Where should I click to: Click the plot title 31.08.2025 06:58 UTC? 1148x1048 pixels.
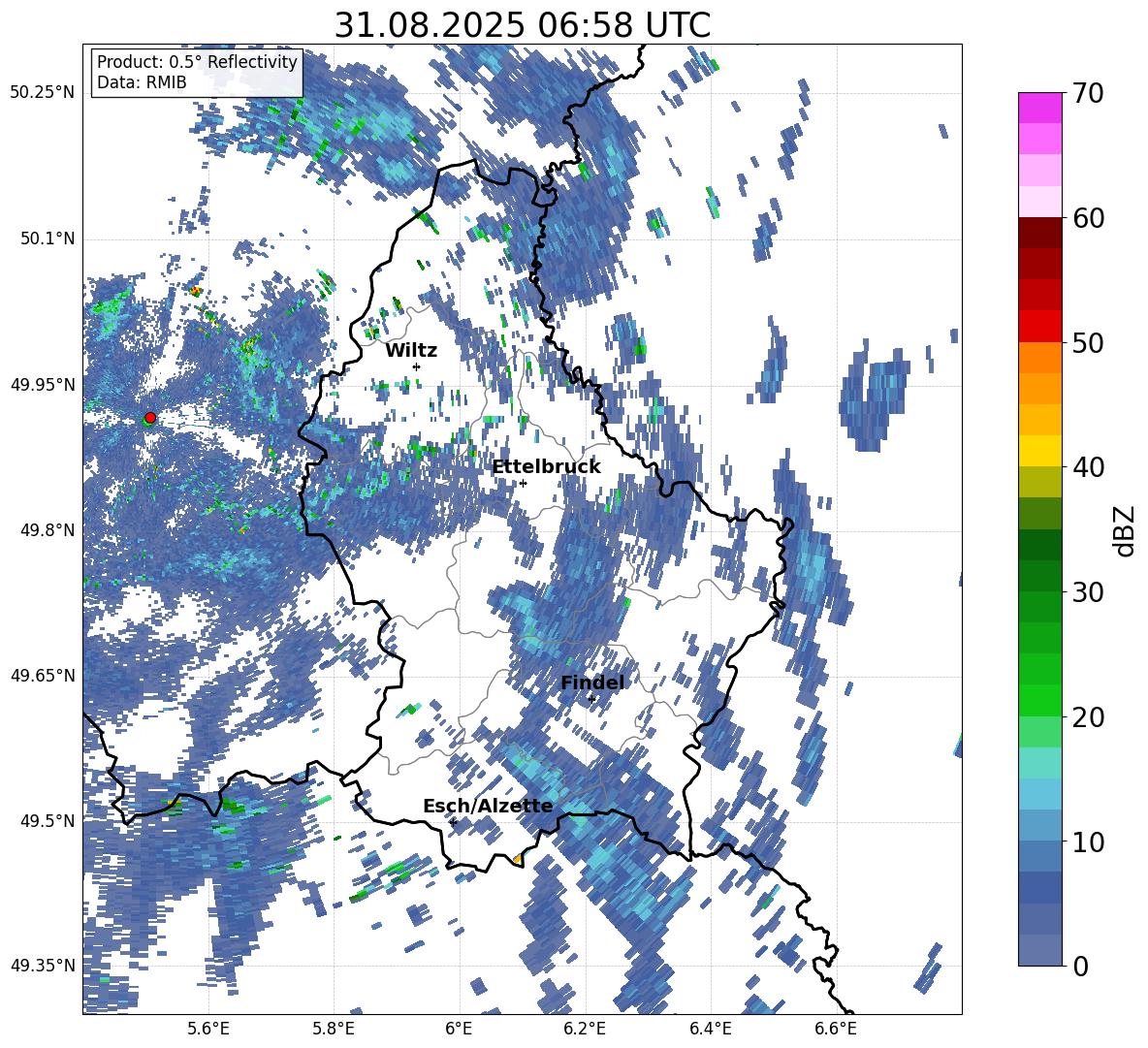[522, 25]
